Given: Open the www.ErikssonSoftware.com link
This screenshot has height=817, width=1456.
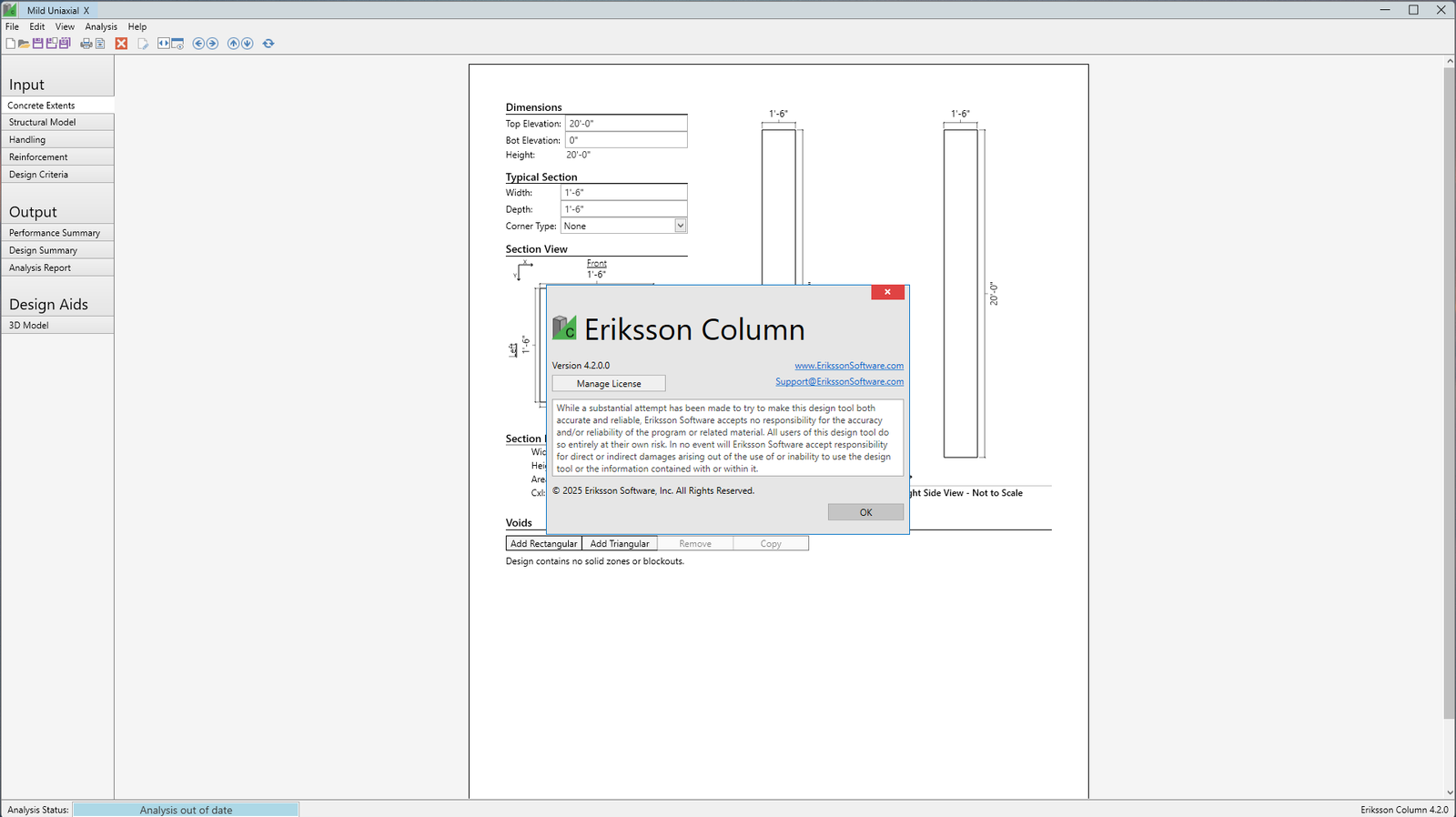Looking at the screenshot, I should 849,366.
